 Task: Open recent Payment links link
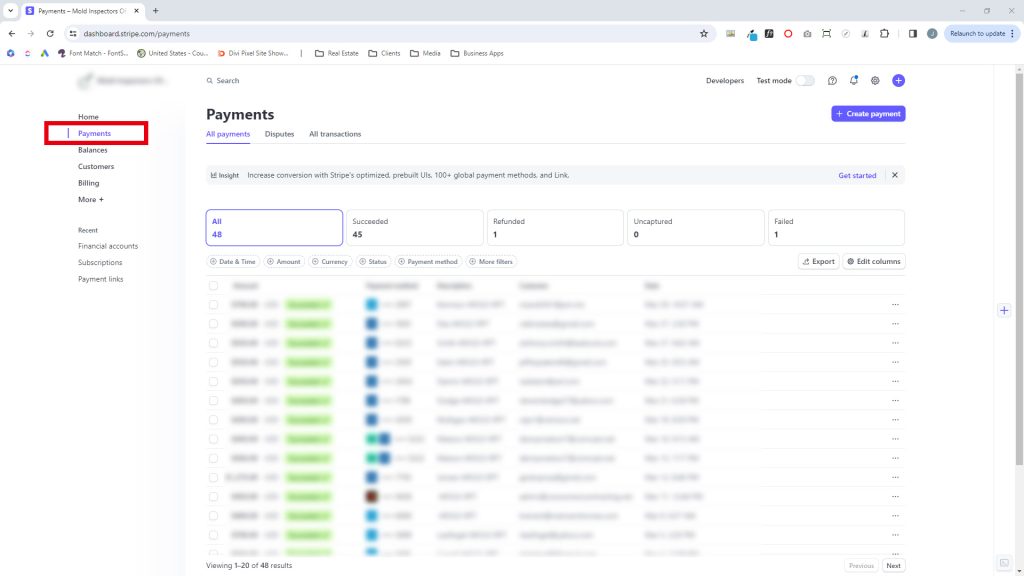click(101, 279)
